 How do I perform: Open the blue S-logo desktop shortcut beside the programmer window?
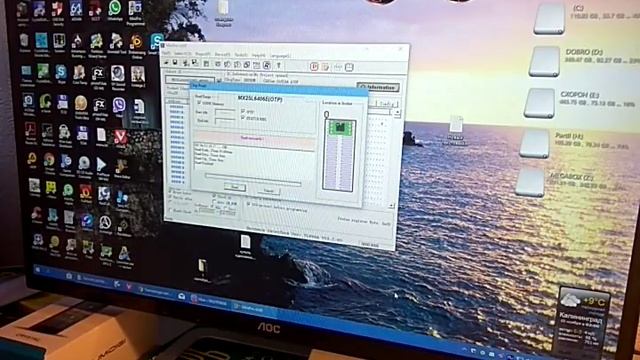click(x=156, y=43)
